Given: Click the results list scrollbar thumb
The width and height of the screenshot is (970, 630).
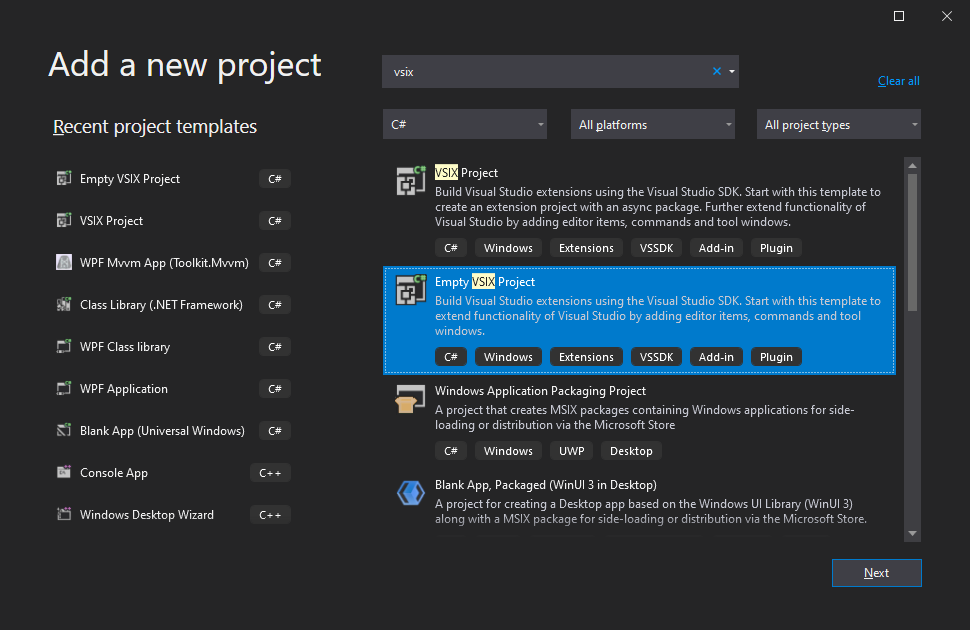Looking at the screenshot, I should (912, 242).
